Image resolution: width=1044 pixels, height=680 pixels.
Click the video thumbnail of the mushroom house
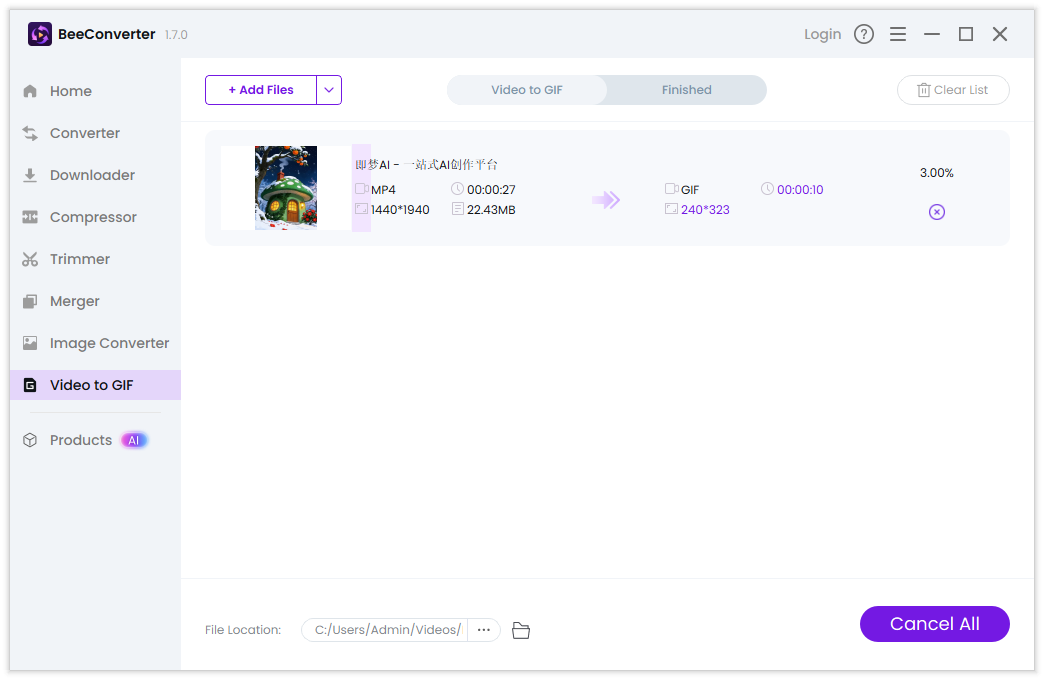284,188
